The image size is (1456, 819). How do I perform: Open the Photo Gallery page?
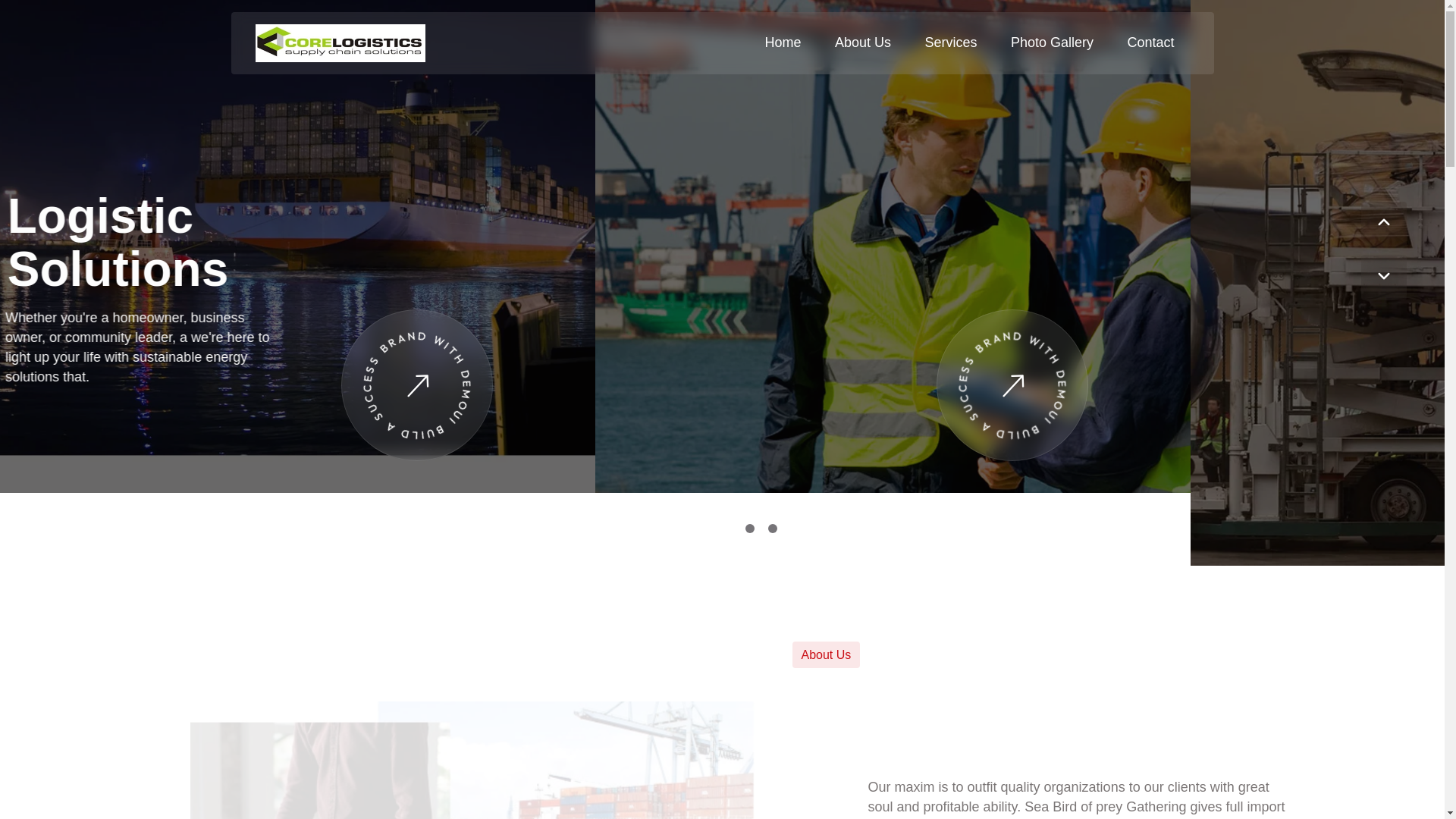coord(1052,42)
